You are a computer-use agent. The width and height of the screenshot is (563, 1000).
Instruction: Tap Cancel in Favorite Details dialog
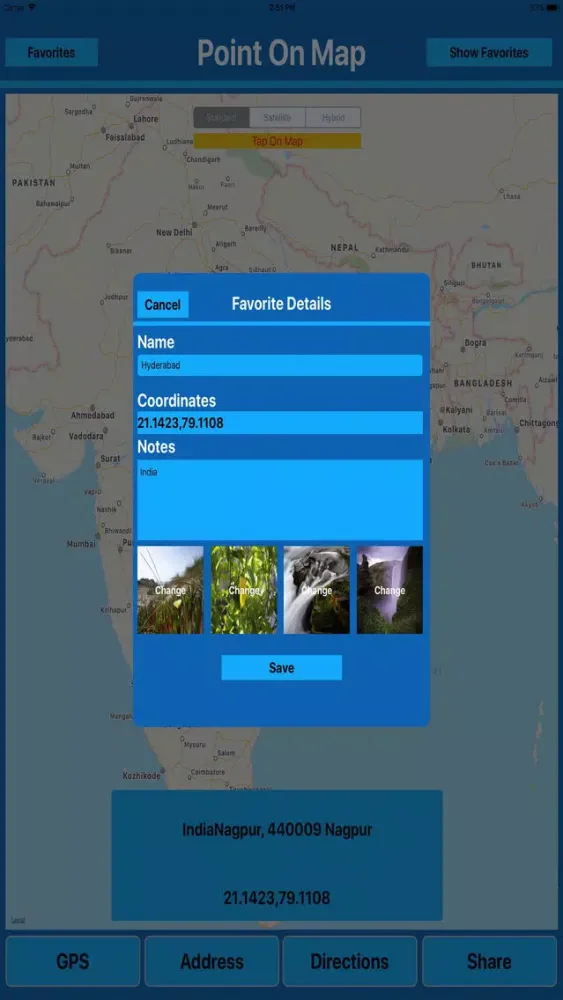163,304
